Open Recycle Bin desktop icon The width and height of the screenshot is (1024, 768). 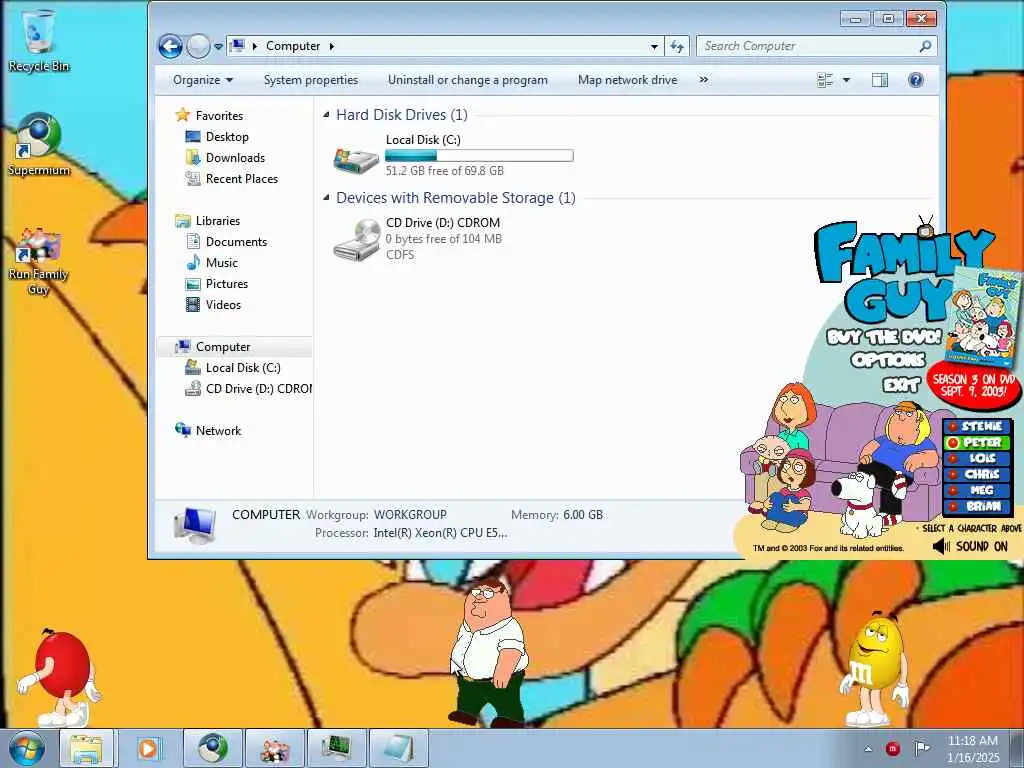(38, 40)
